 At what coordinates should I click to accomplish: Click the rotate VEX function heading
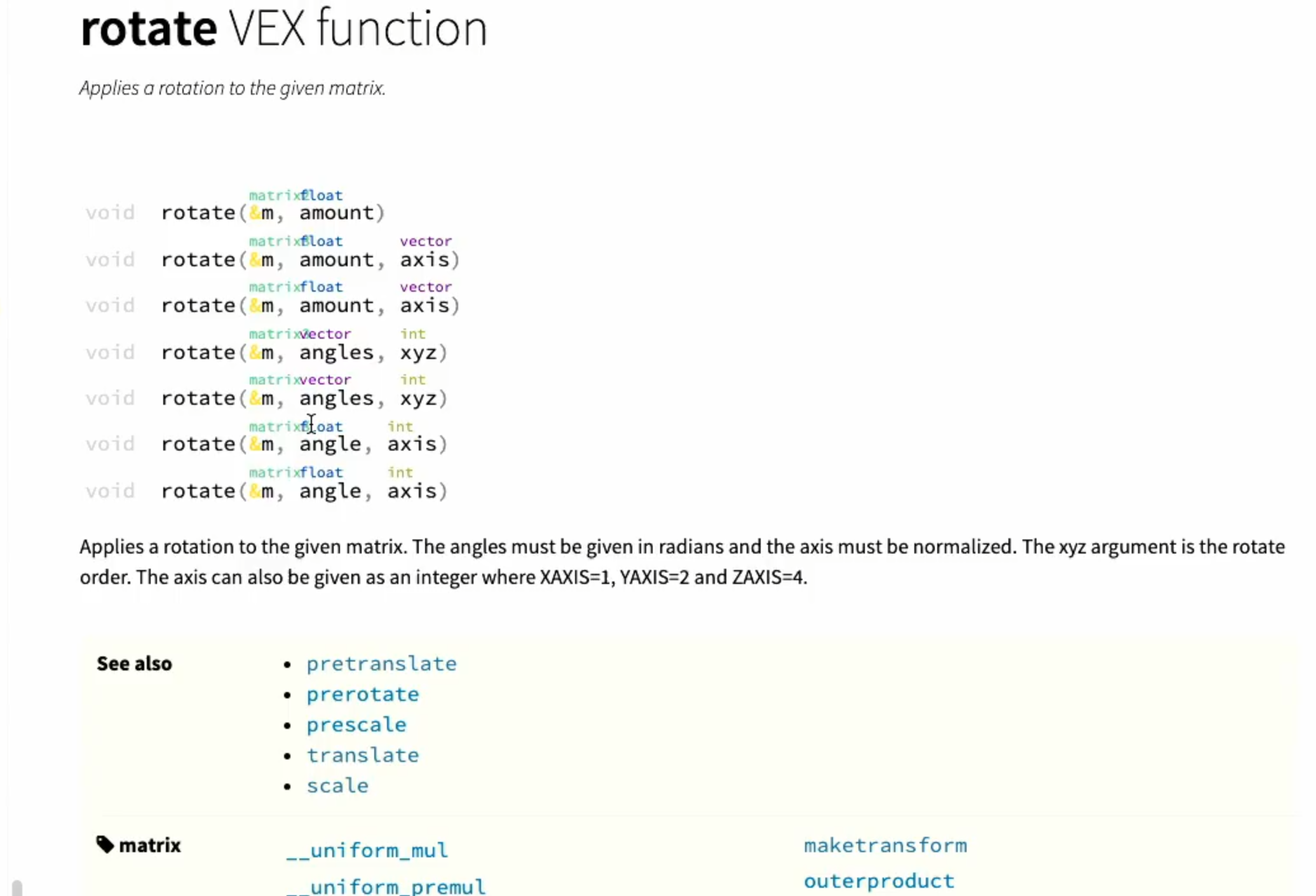tap(284, 29)
